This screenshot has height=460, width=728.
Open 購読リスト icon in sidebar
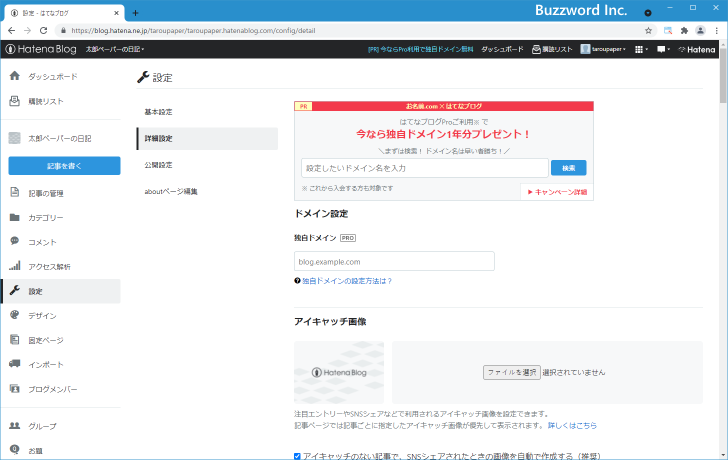coord(15,101)
